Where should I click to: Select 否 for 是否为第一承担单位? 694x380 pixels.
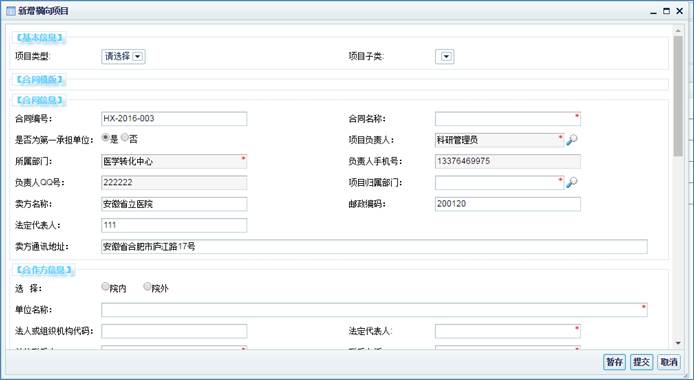[x=125, y=138]
